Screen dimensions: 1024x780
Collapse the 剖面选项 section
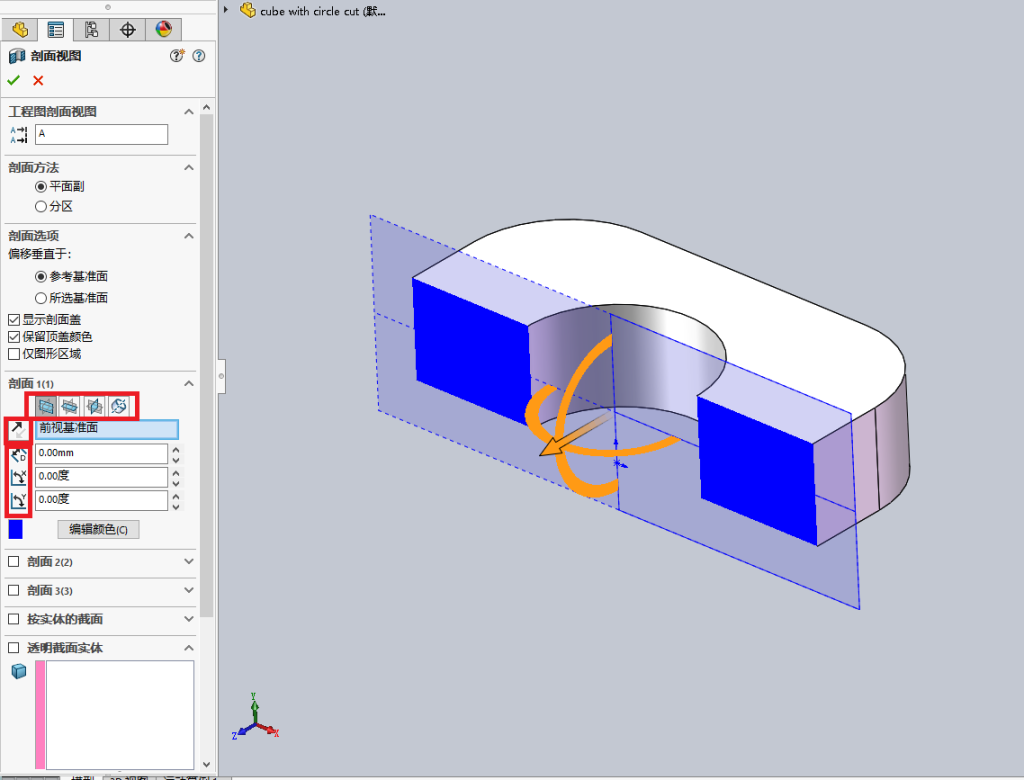[x=189, y=236]
